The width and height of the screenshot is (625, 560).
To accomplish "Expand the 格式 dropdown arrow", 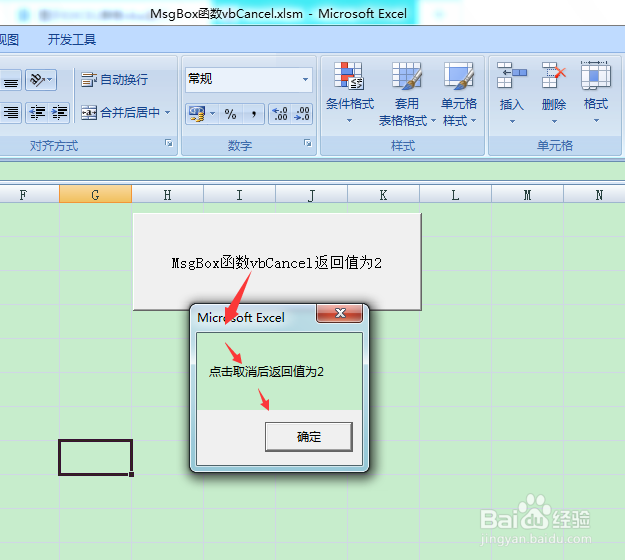I will click(596, 121).
